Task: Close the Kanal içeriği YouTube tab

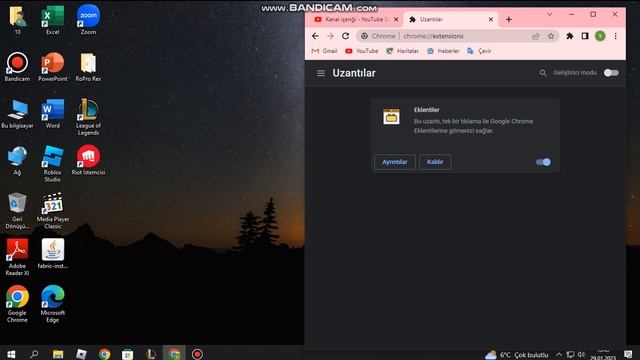Action: click(x=396, y=19)
